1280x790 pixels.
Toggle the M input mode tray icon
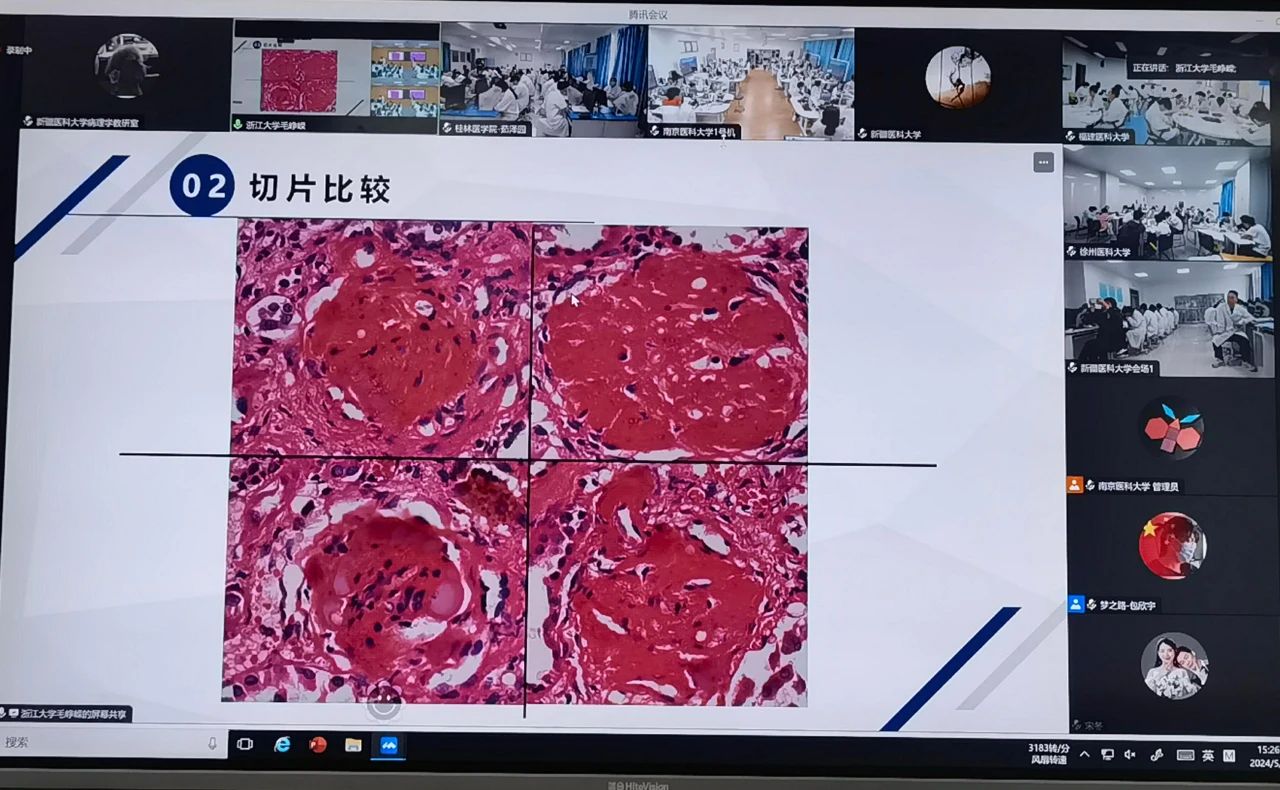tap(1229, 756)
